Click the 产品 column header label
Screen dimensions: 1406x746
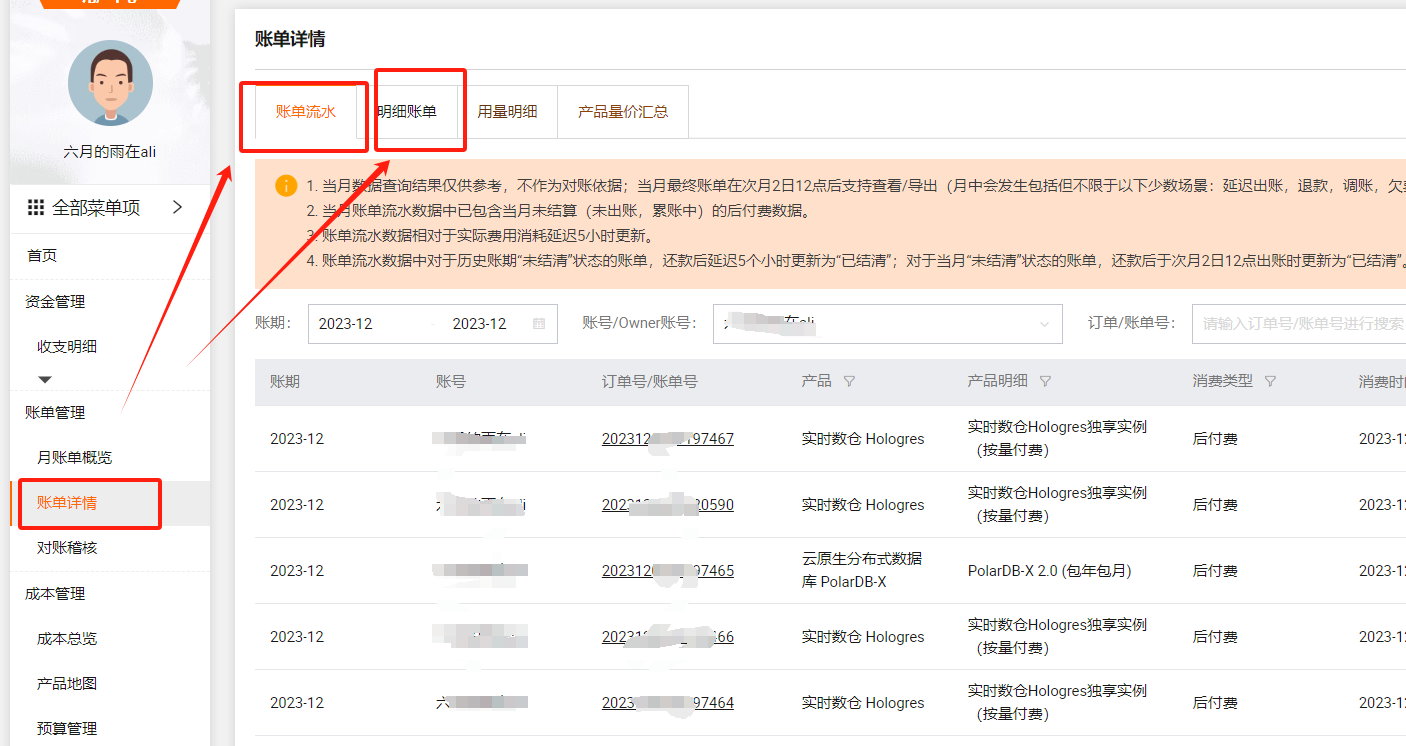tap(817, 382)
